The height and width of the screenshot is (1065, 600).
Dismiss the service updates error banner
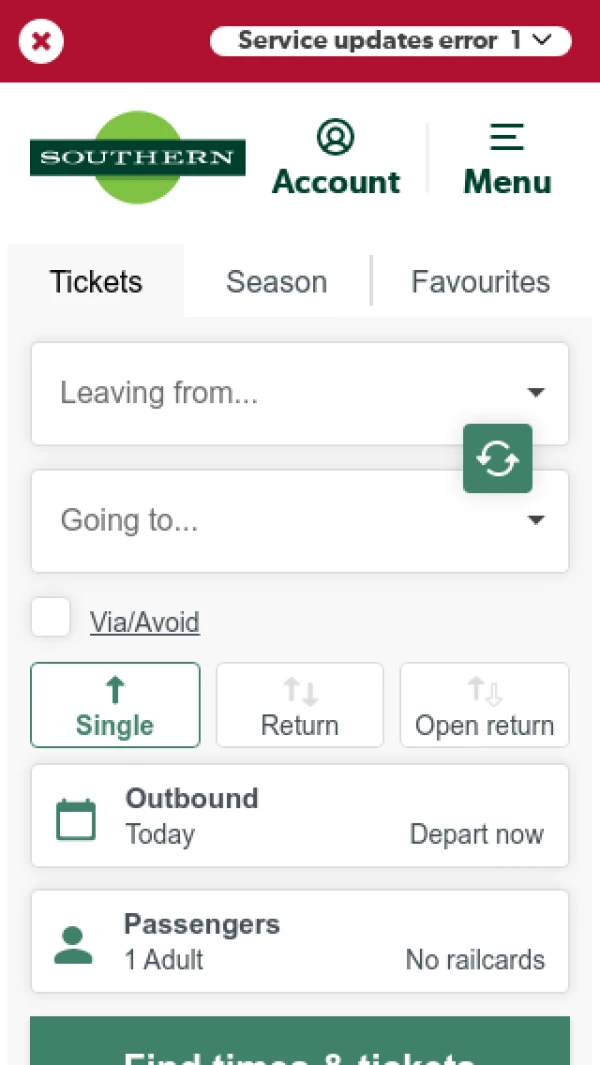tap(41, 41)
